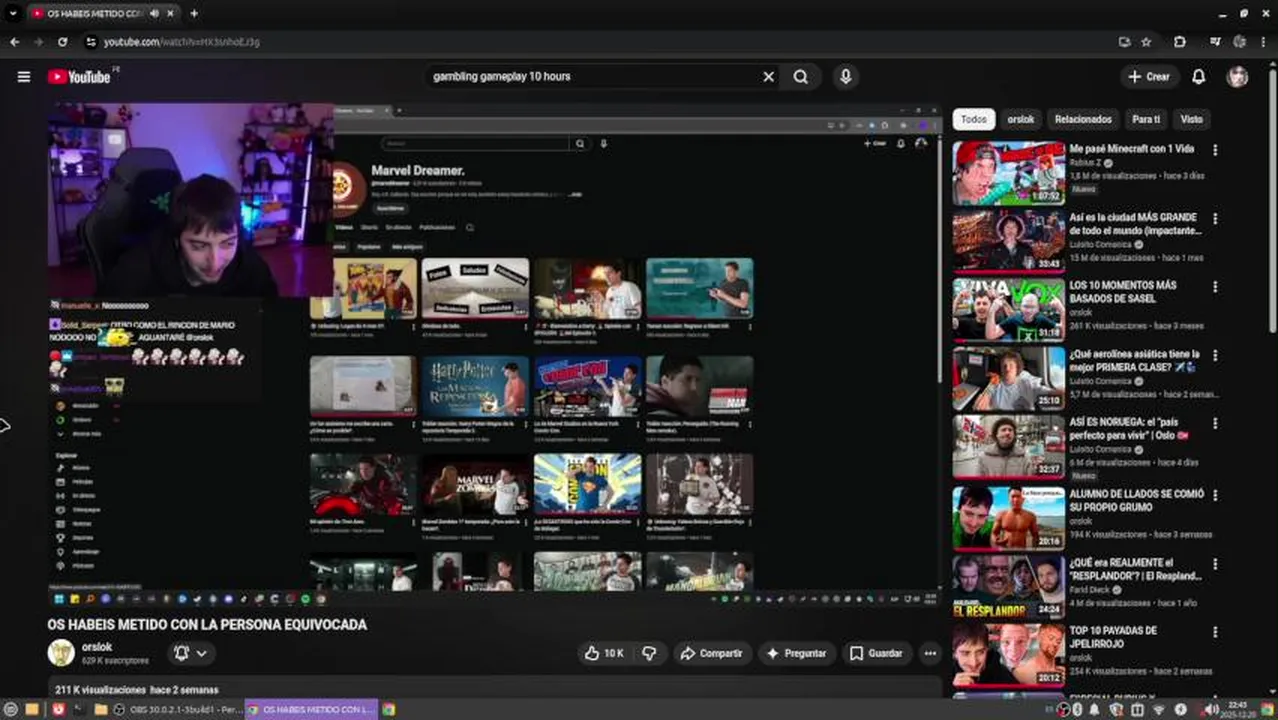Viewport: 1278px width, 720px height.
Task: Open options for 'Me pasé Minecraft con 1 Vida'
Action: (x=1215, y=150)
